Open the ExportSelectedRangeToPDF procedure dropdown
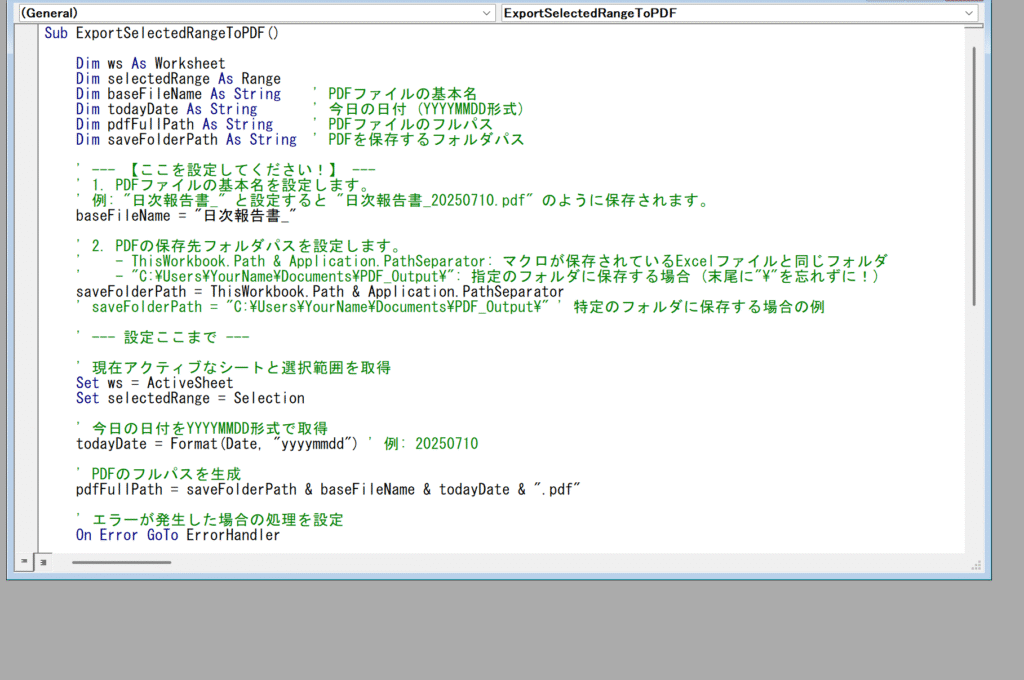The width and height of the screenshot is (1024, 680). point(739,13)
